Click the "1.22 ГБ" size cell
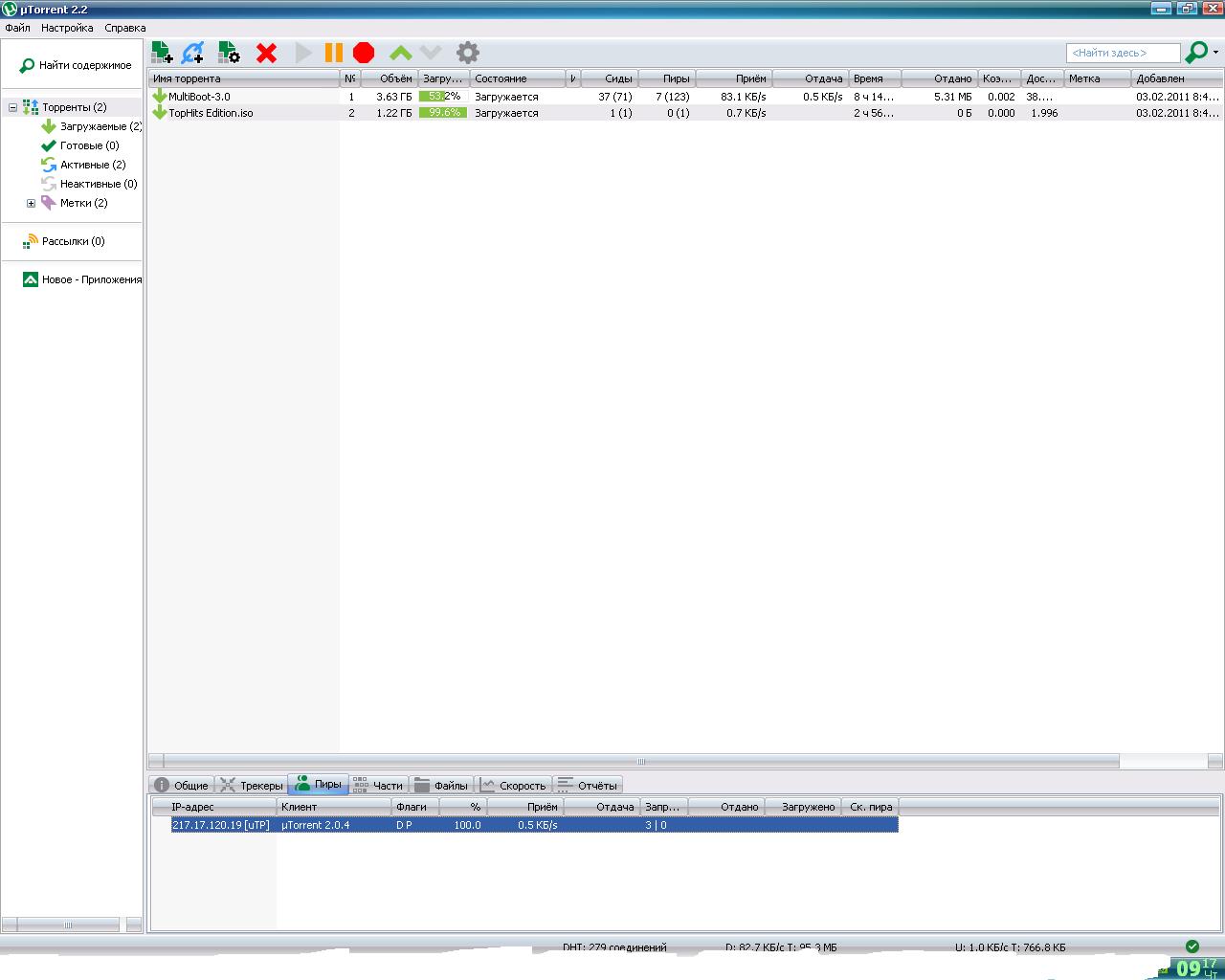Image resolution: width=1225 pixels, height=980 pixels. pos(394,113)
